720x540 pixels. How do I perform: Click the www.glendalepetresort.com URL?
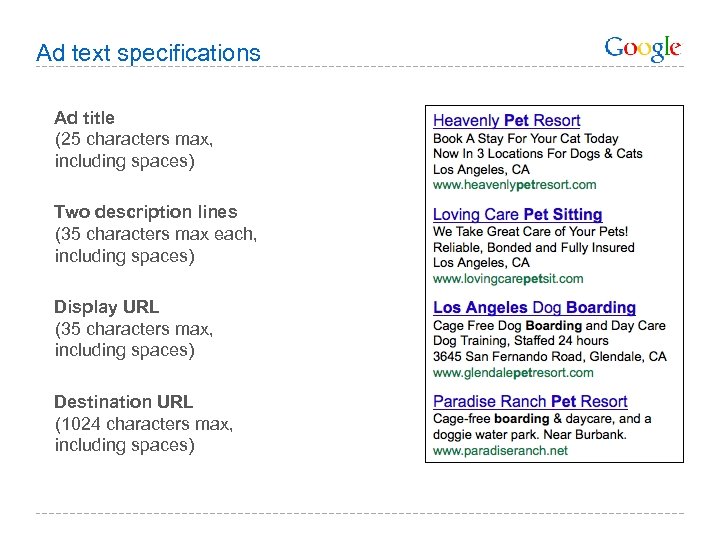coord(513,373)
